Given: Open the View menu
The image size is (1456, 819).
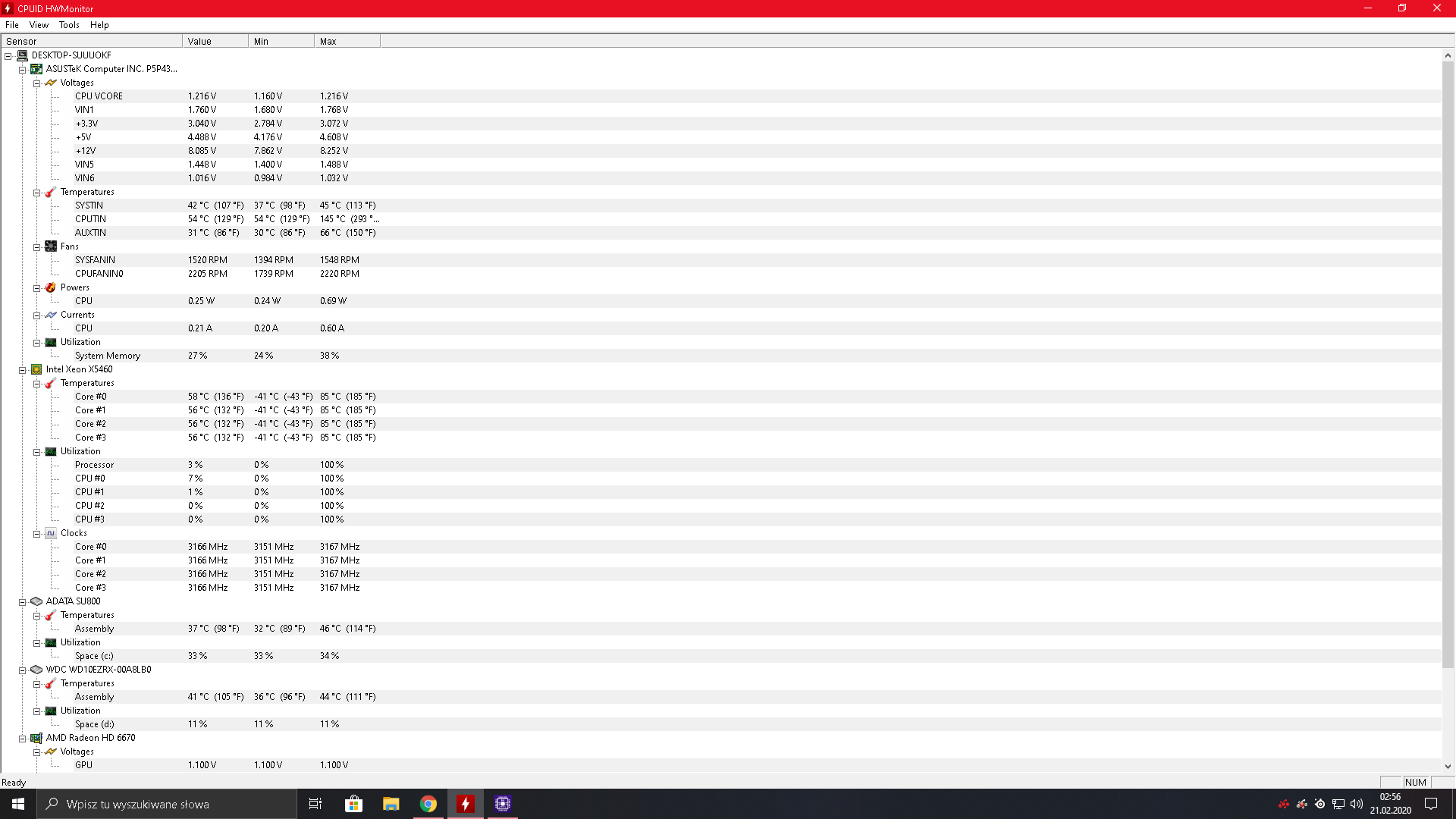Looking at the screenshot, I should point(39,25).
